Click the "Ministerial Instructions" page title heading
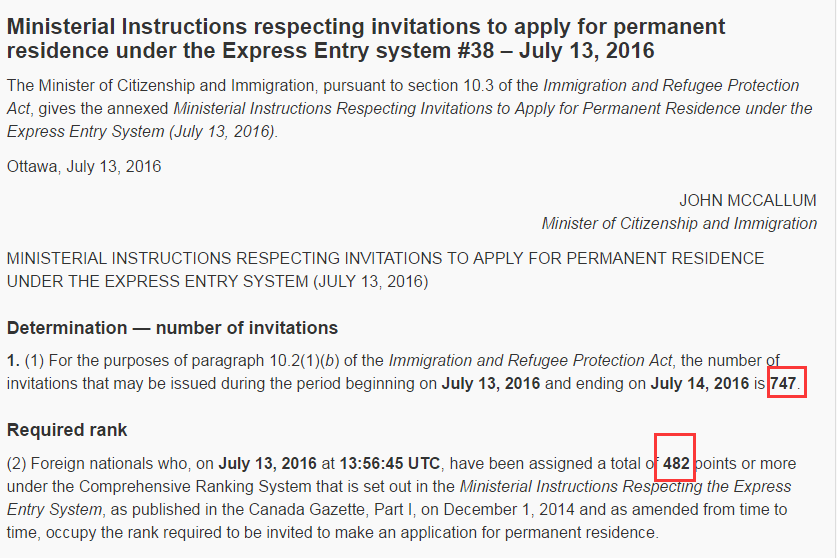This screenshot has height=558, width=837. (x=366, y=38)
